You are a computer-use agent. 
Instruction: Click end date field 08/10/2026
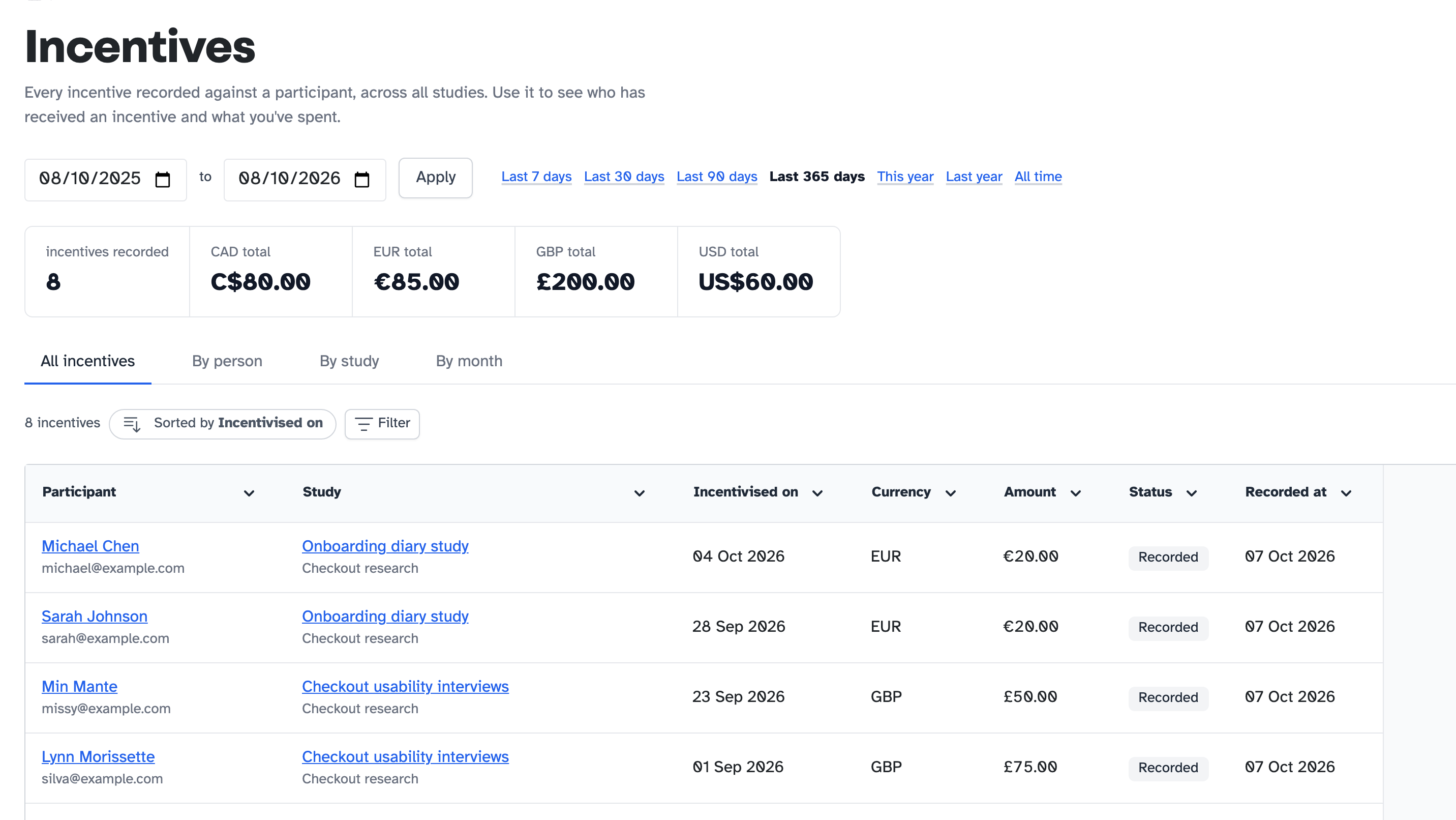(x=305, y=179)
